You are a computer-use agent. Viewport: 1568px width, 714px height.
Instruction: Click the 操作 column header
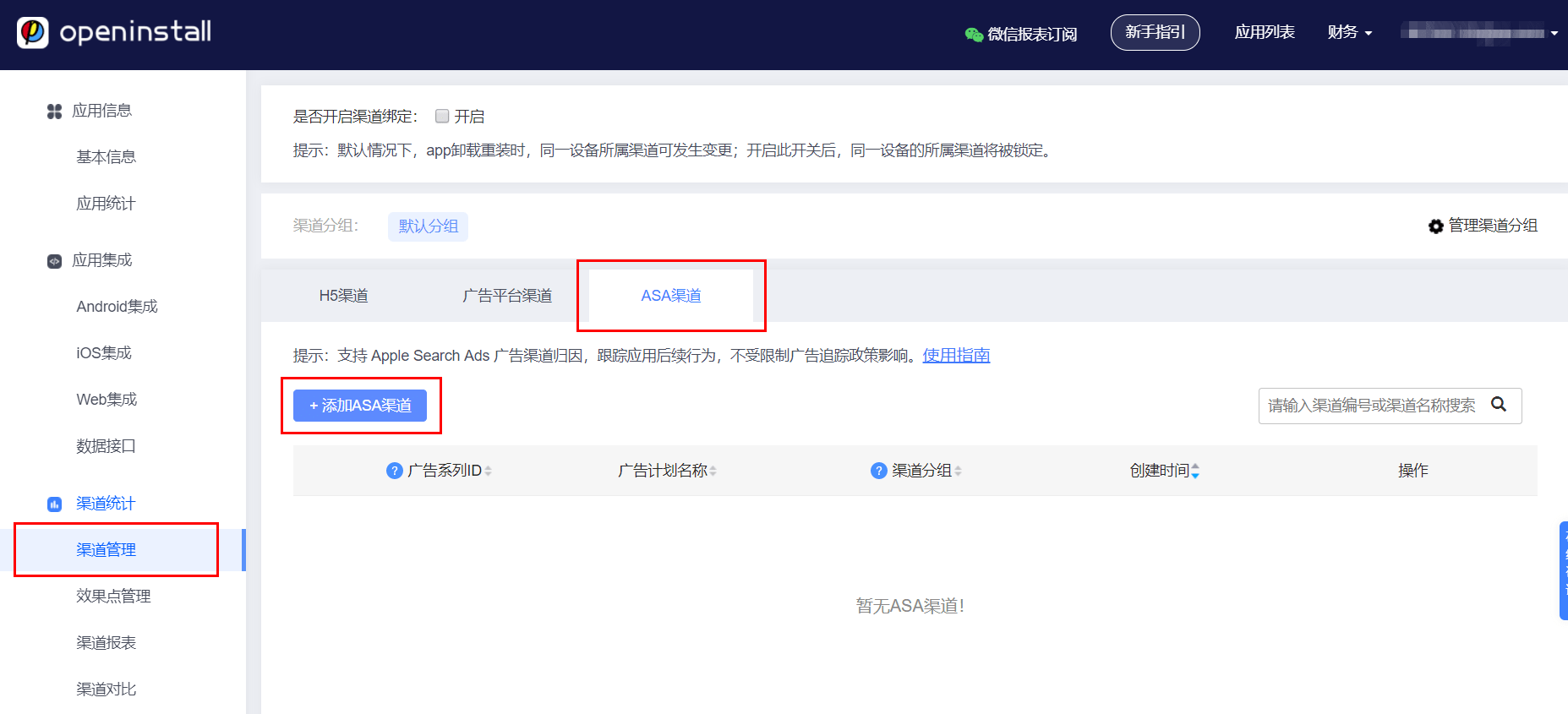click(x=1412, y=471)
